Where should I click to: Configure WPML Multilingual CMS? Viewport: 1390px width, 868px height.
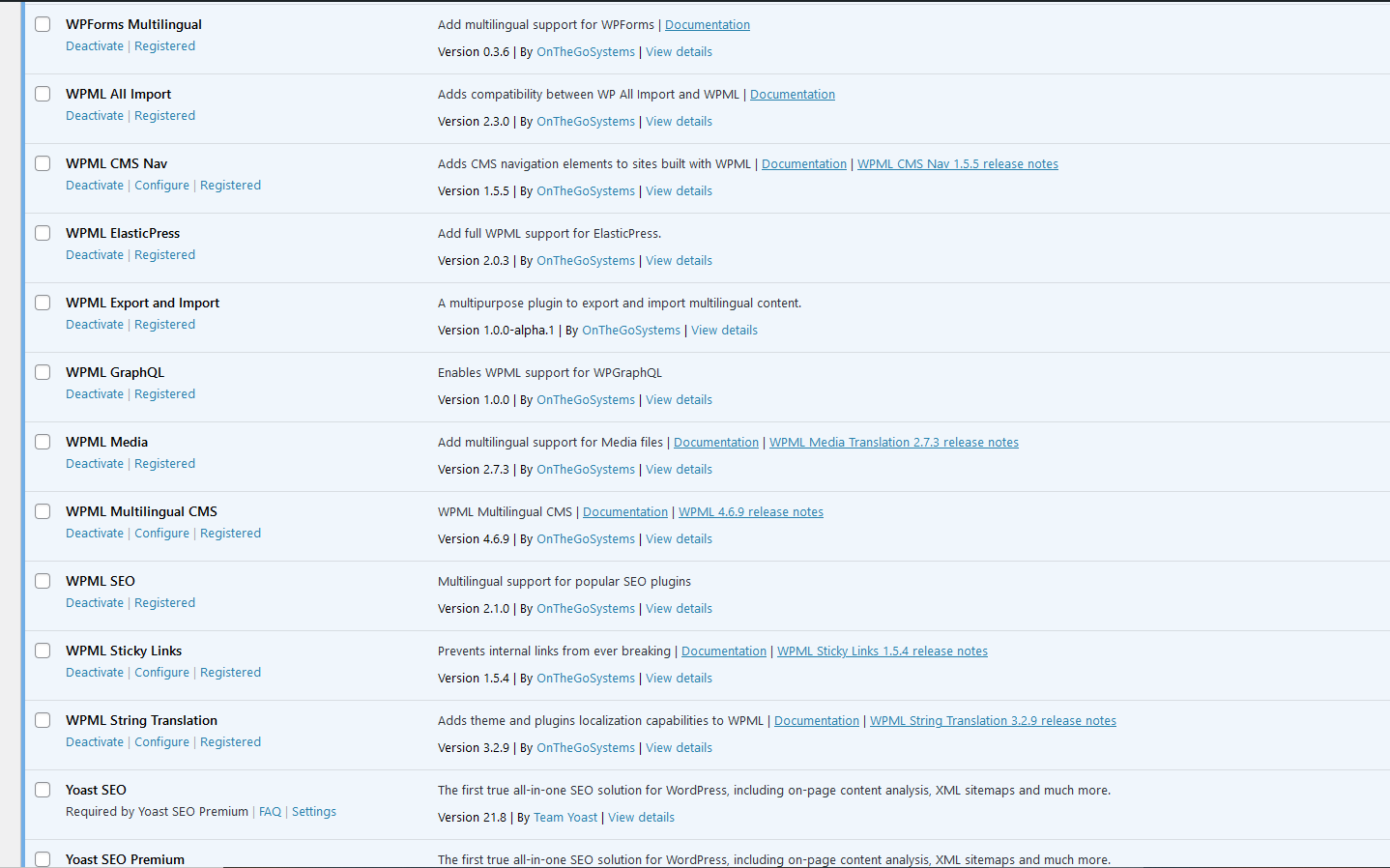click(161, 534)
